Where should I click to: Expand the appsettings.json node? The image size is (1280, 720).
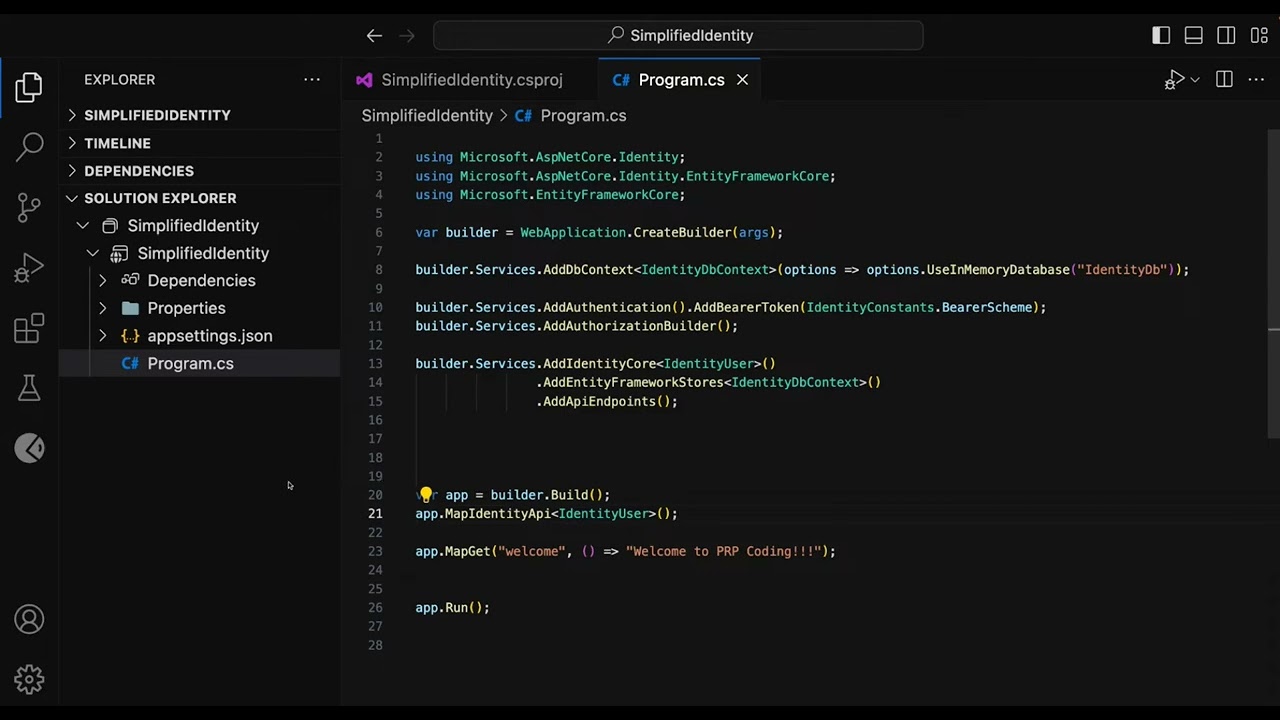(102, 336)
